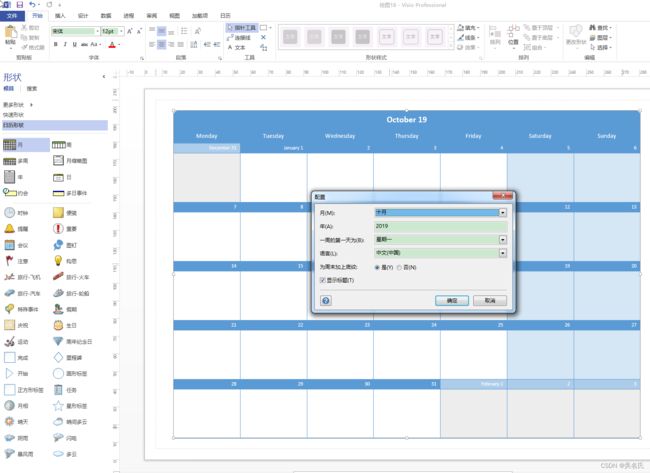This screenshot has height=473, width=650.
Task: Switch to the Data (数据) tab
Action: [x=106, y=16]
